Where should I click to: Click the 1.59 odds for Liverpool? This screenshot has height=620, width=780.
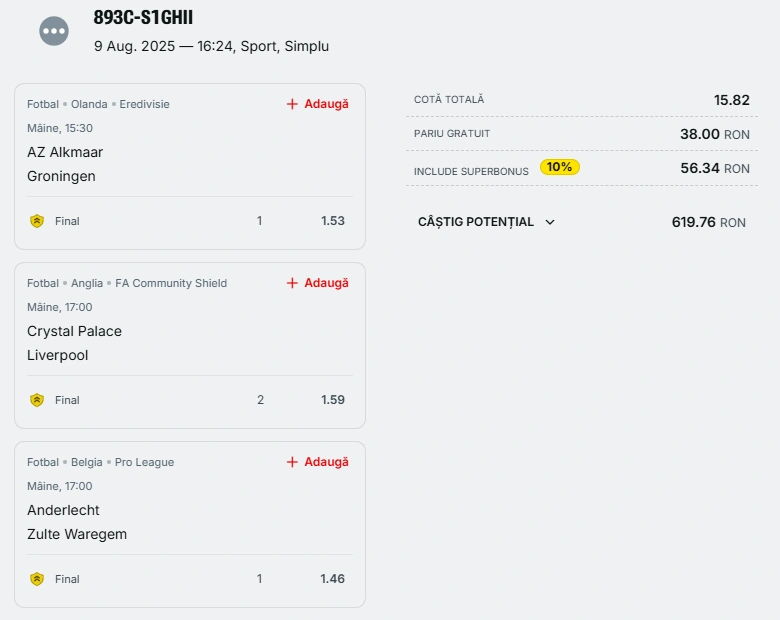333,400
